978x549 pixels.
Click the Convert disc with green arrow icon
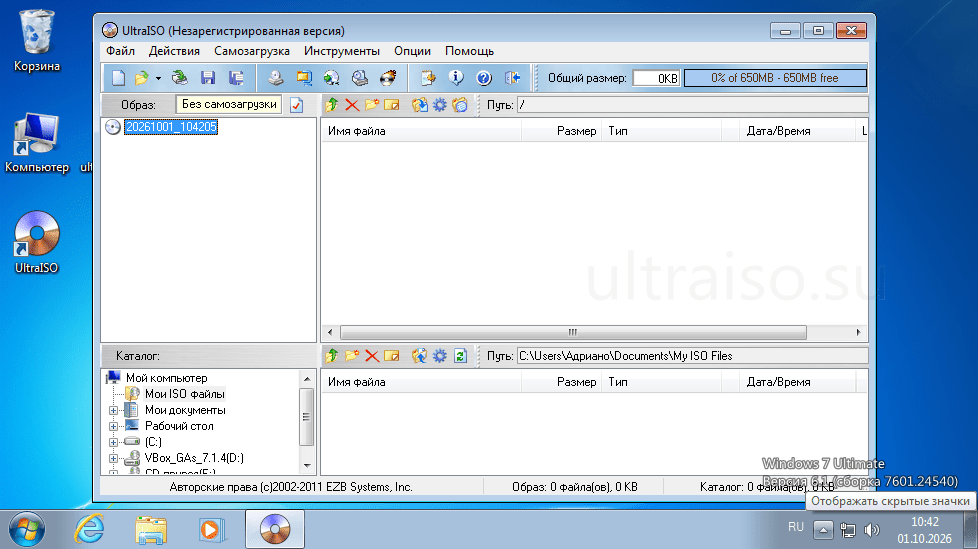331,78
